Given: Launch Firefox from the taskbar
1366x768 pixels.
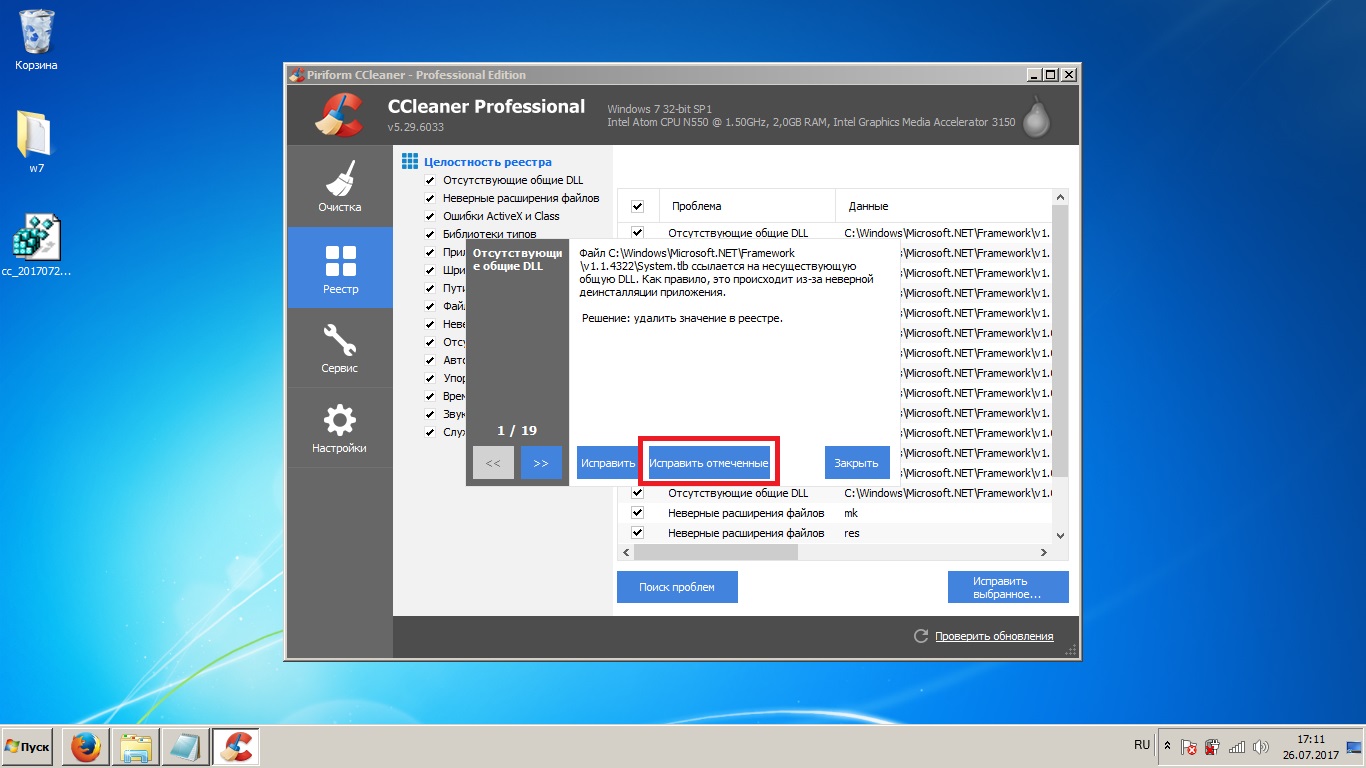Looking at the screenshot, I should pos(86,747).
